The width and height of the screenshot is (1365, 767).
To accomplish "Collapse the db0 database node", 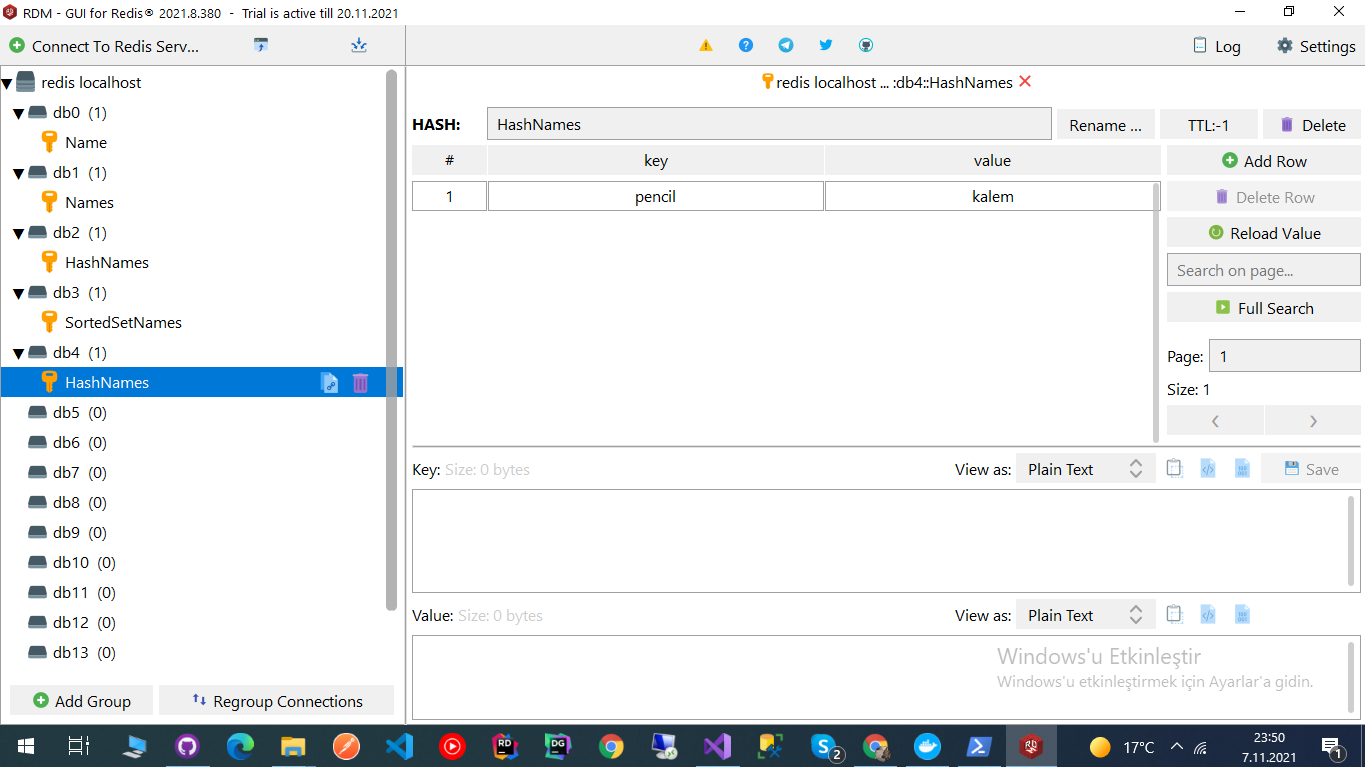I will (18, 114).
